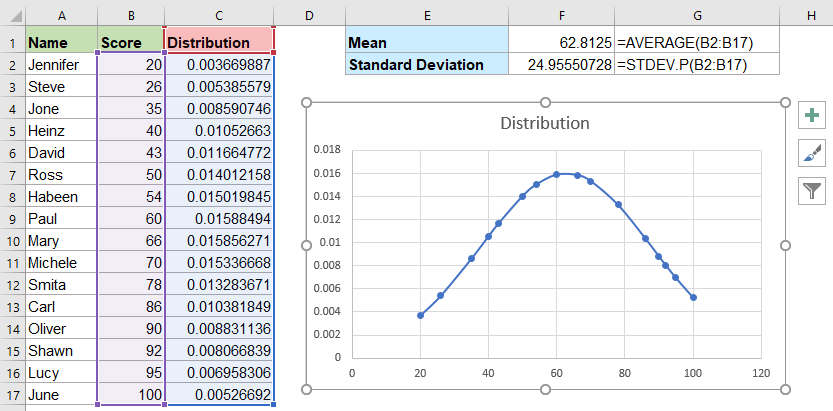833x411 pixels.
Task: Select the chart title Distribution
Action: tap(544, 124)
